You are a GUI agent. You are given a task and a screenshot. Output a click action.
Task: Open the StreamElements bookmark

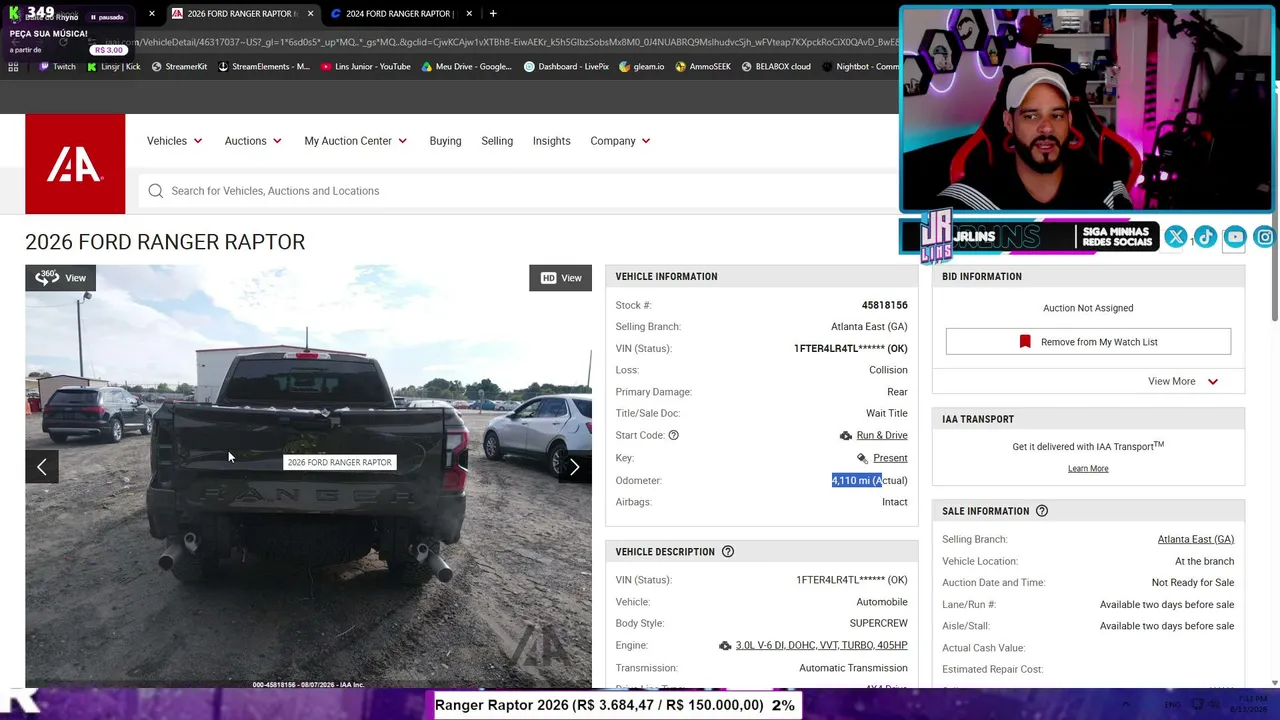pos(263,67)
